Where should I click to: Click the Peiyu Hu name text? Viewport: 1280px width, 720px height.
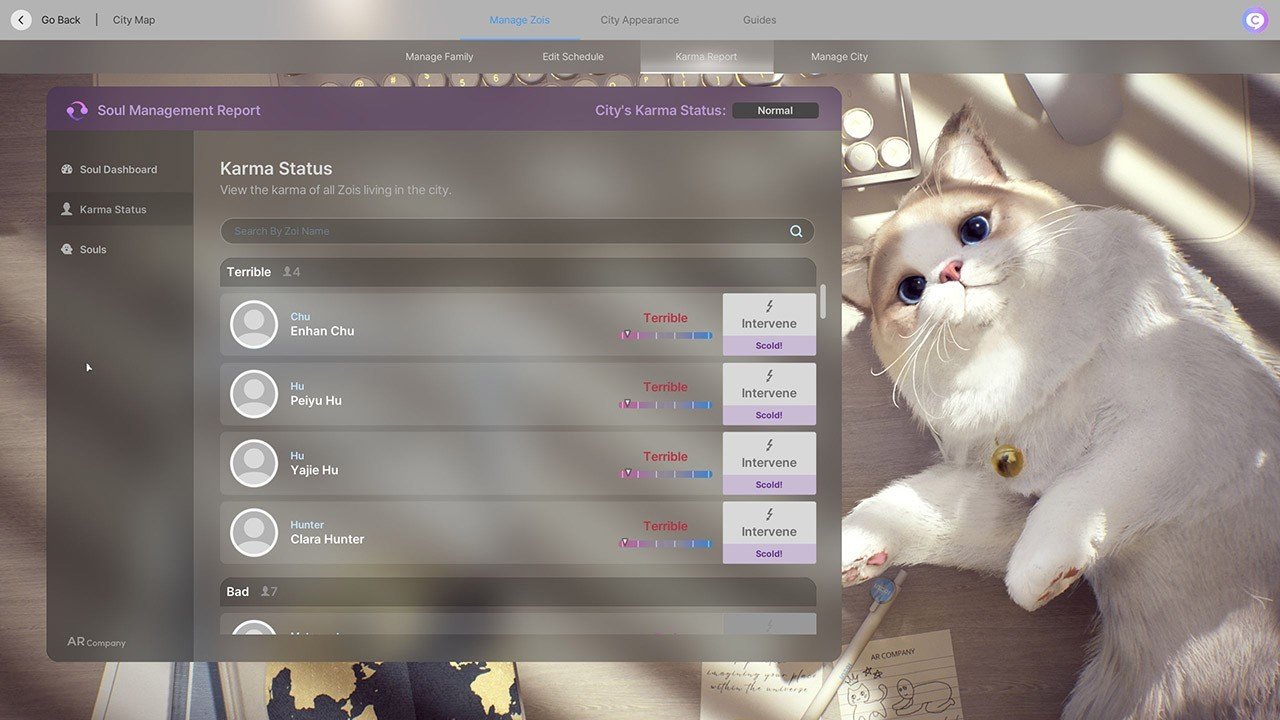click(x=316, y=401)
